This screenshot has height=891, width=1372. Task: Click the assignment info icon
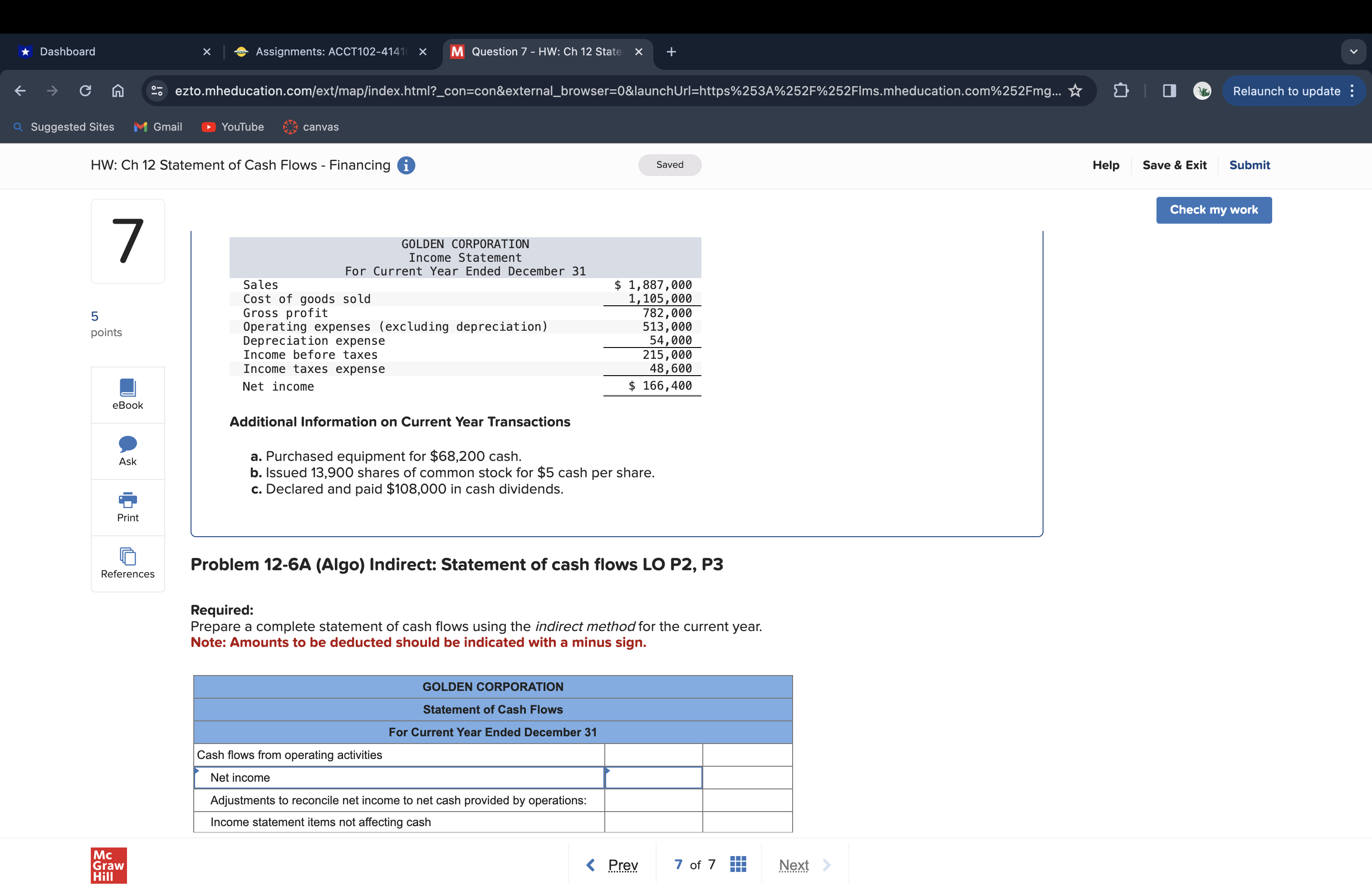click(x=406, y=166)
